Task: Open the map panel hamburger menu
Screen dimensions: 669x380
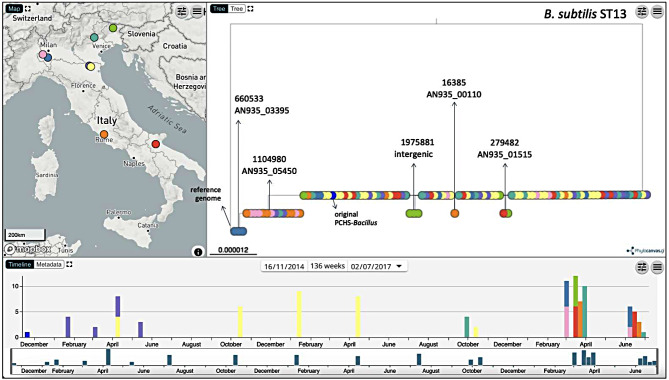Action: 197,12
